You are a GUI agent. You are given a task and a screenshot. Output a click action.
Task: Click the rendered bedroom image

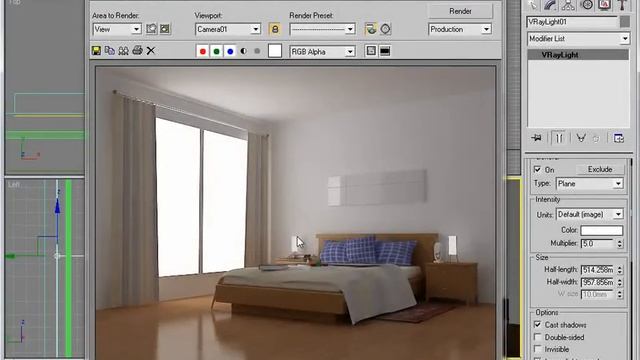coord(296,213)
